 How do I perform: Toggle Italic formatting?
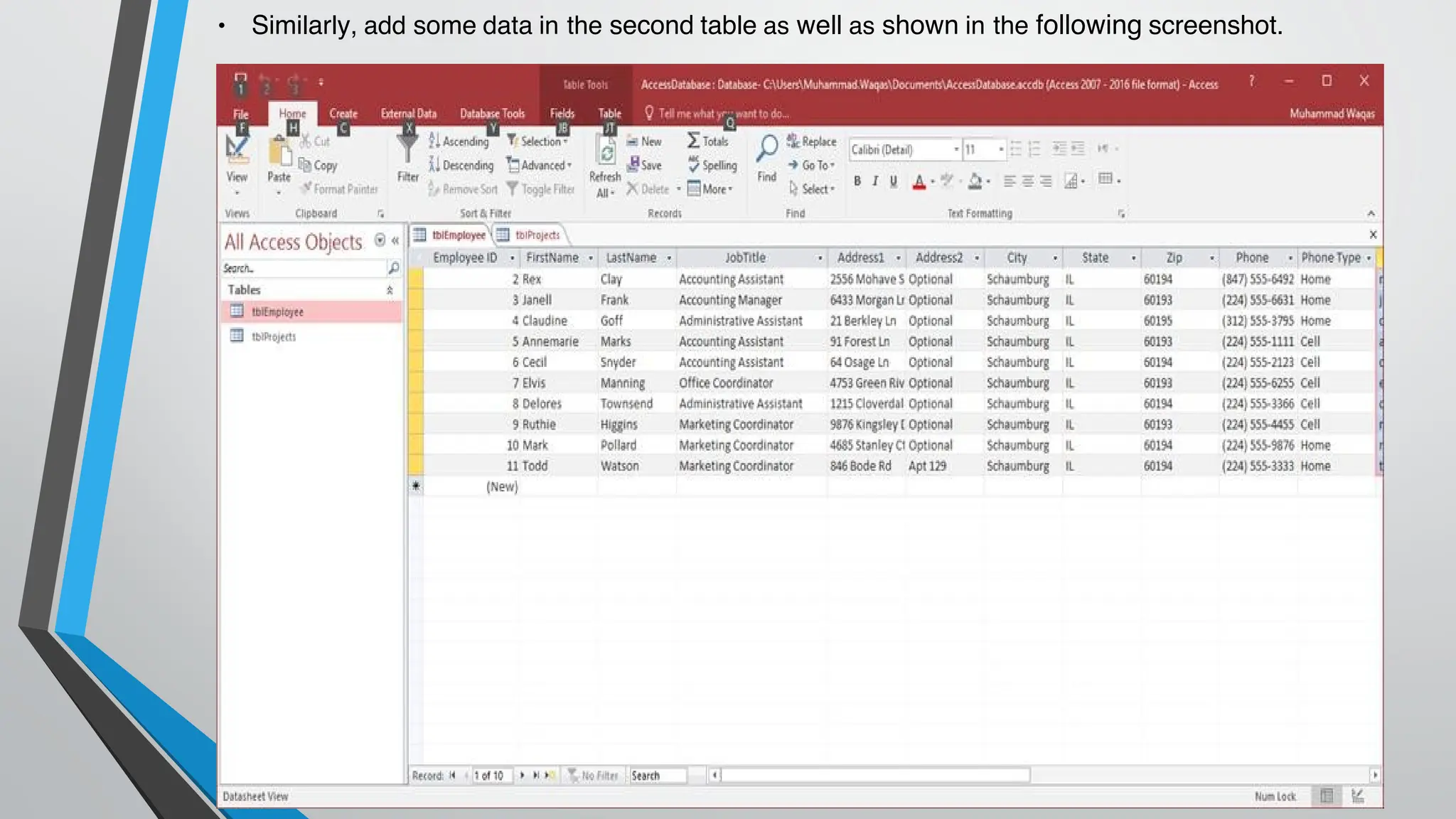point(875,181)
